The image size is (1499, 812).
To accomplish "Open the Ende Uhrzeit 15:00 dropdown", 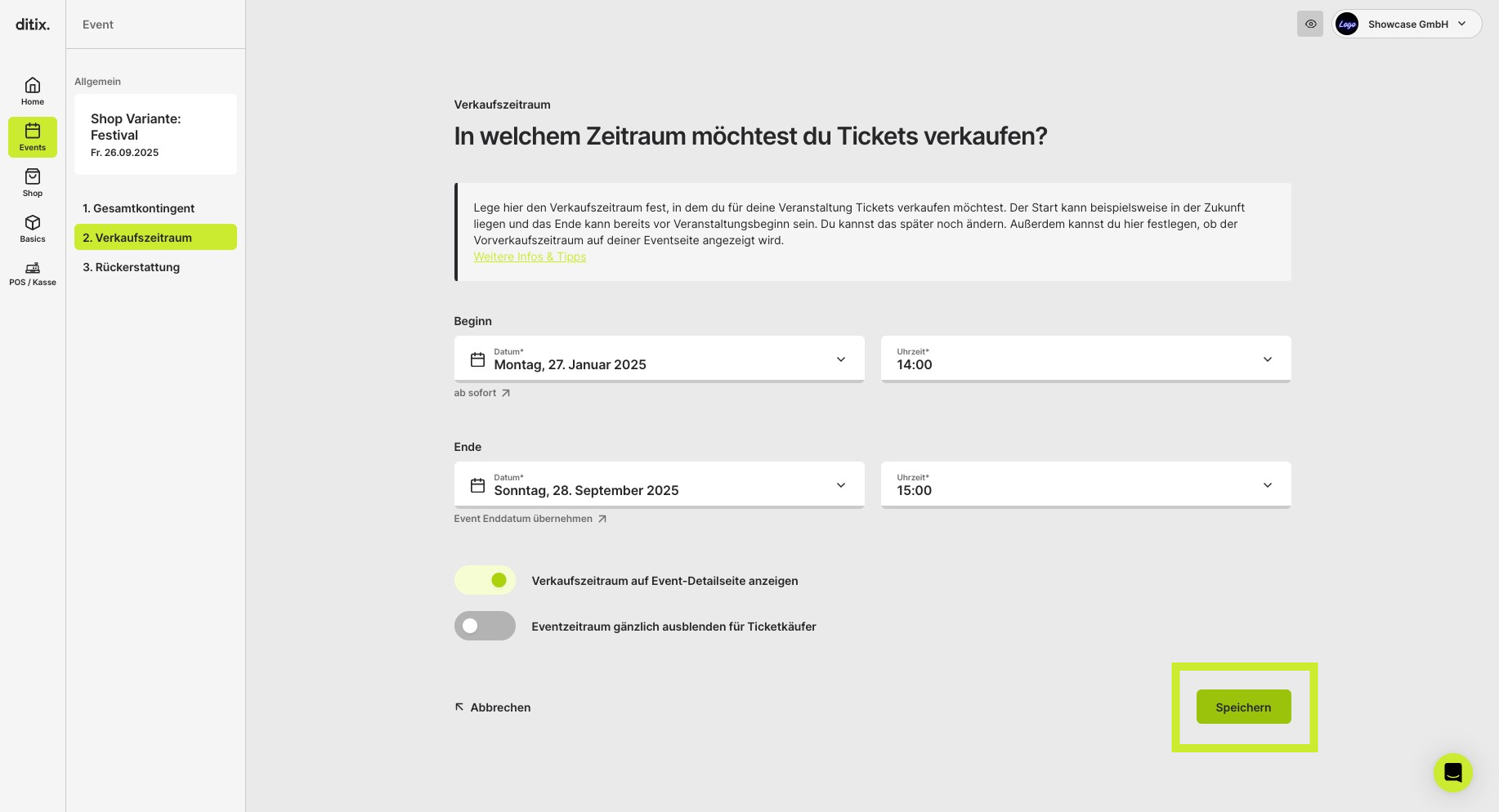I will pos(1085,484).
